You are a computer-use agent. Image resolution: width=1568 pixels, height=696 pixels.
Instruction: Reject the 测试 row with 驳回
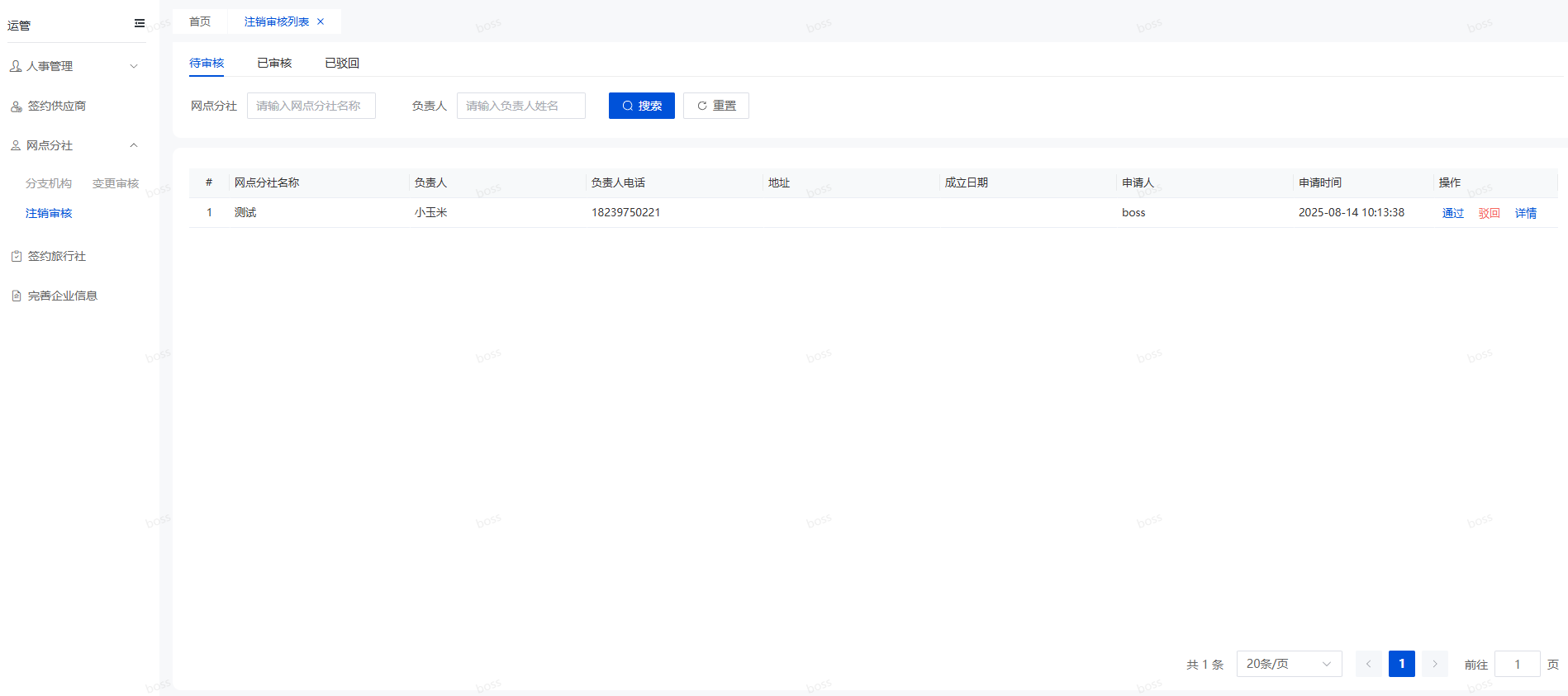click(1489, 213)
